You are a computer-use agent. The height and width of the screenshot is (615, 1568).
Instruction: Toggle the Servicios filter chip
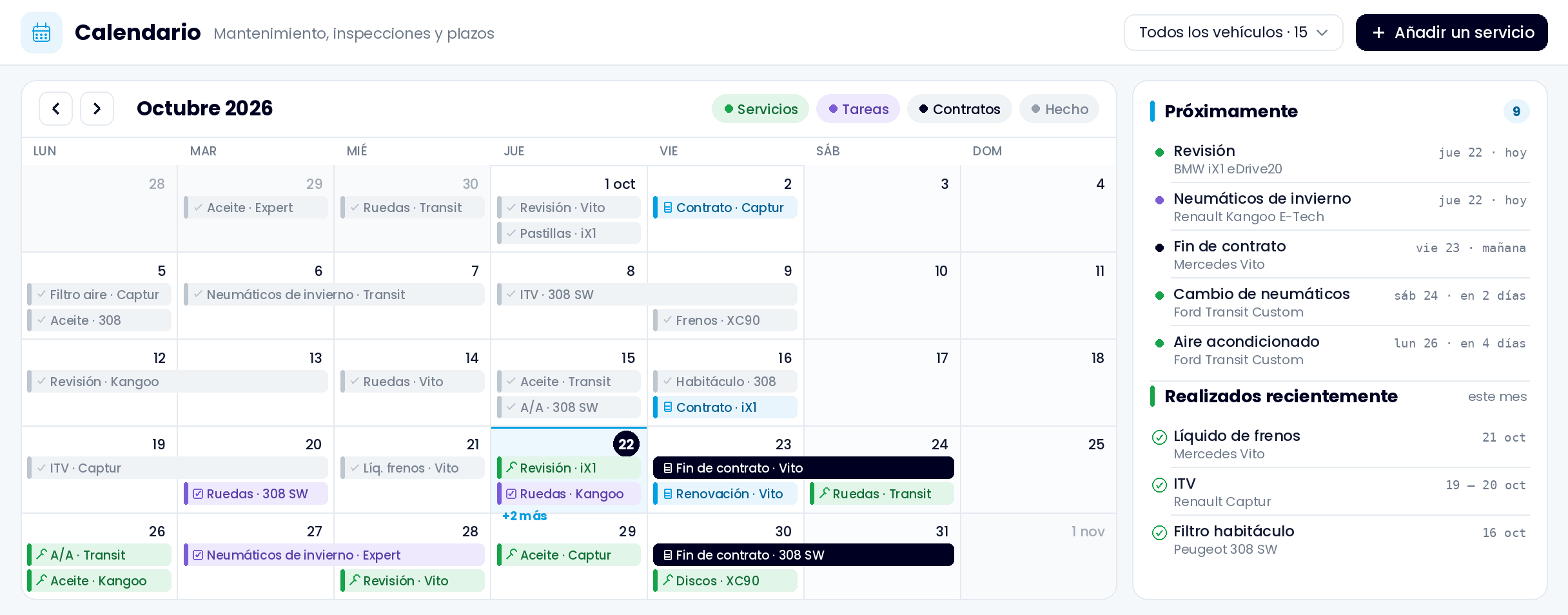point(761,109)
